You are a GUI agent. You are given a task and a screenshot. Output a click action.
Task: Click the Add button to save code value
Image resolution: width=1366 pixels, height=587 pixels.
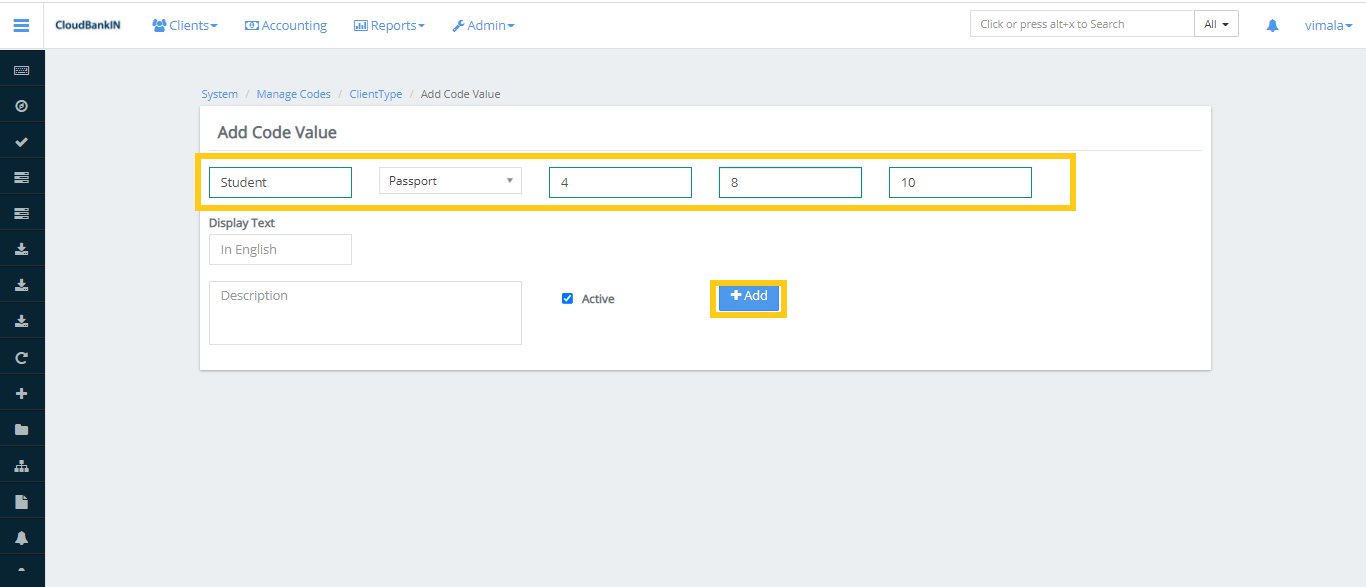point(748,296)
